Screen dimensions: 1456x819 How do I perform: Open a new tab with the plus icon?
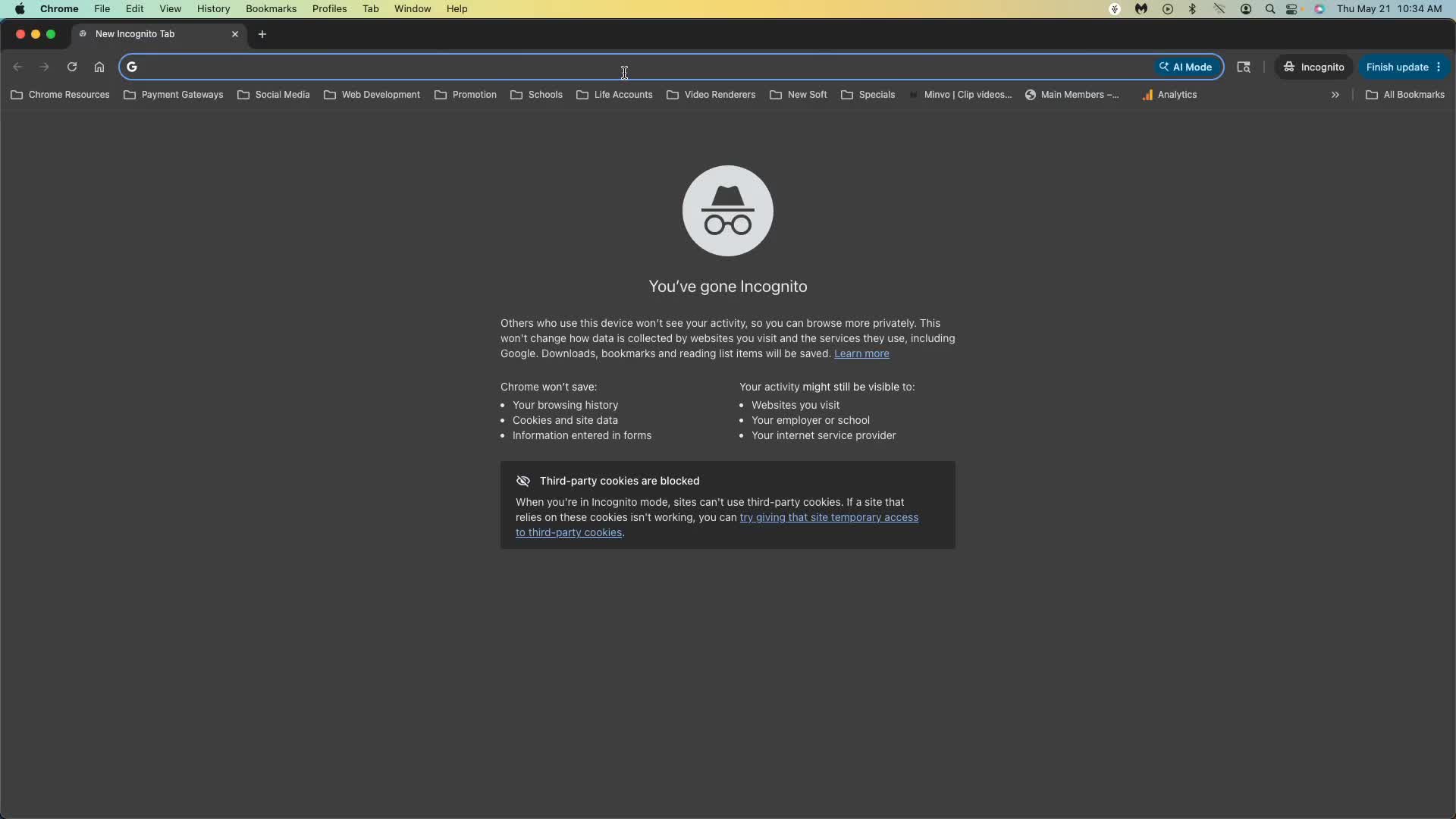pyautogui.click(x=262, y=34)
